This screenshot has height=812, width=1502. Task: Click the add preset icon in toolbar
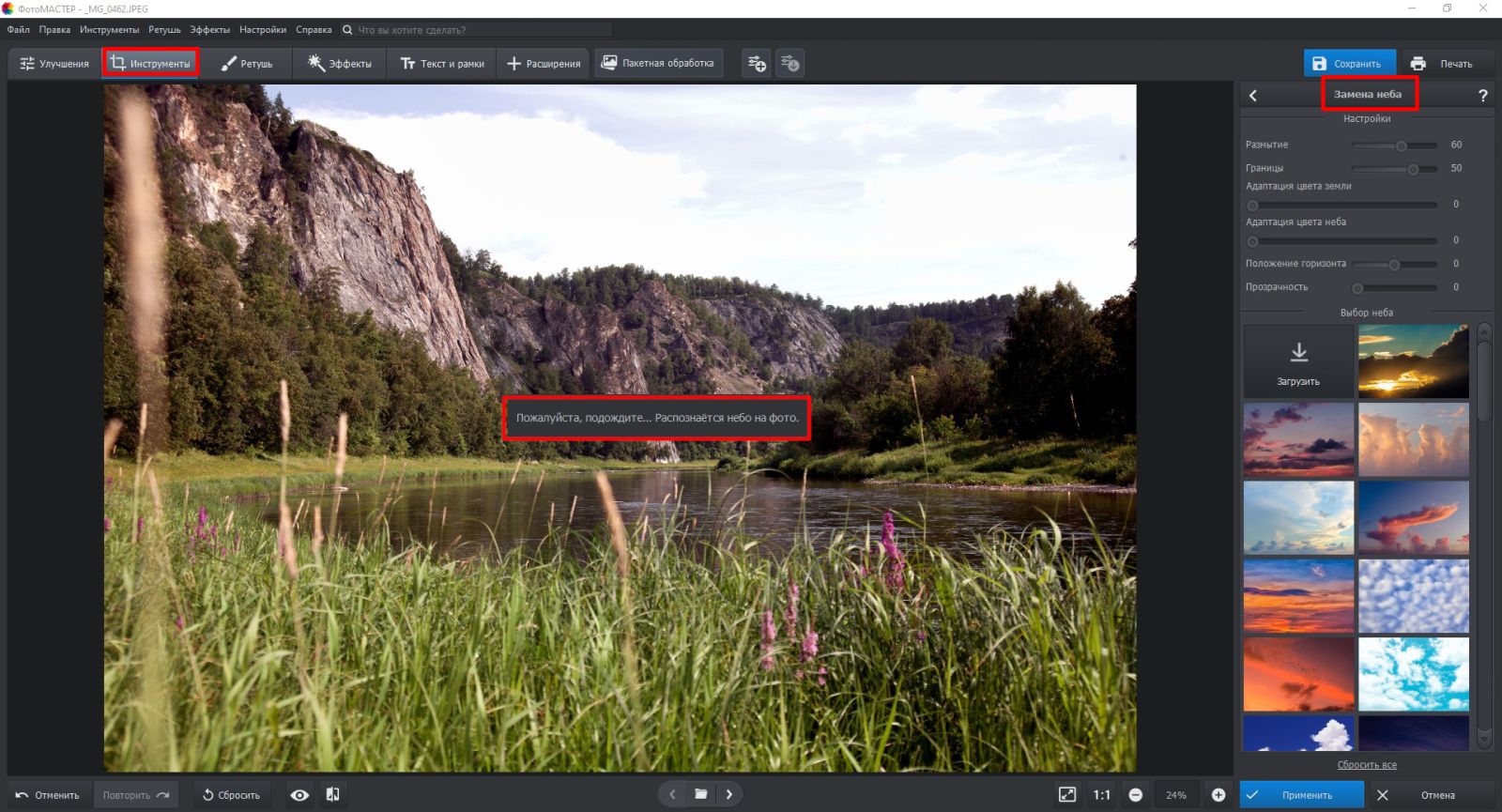(x=757, y=64)
